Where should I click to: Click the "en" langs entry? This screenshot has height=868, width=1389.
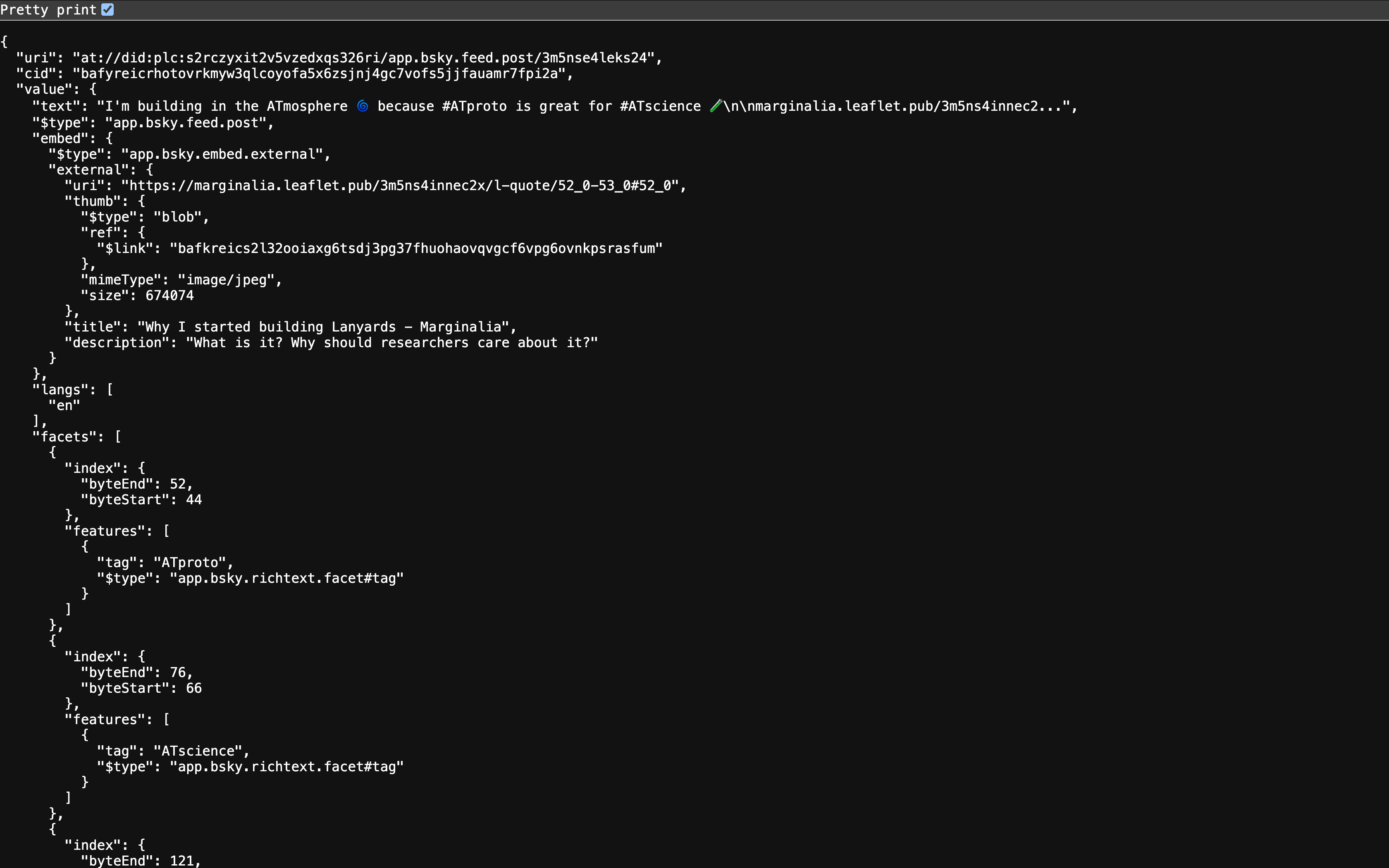point(64,406)
